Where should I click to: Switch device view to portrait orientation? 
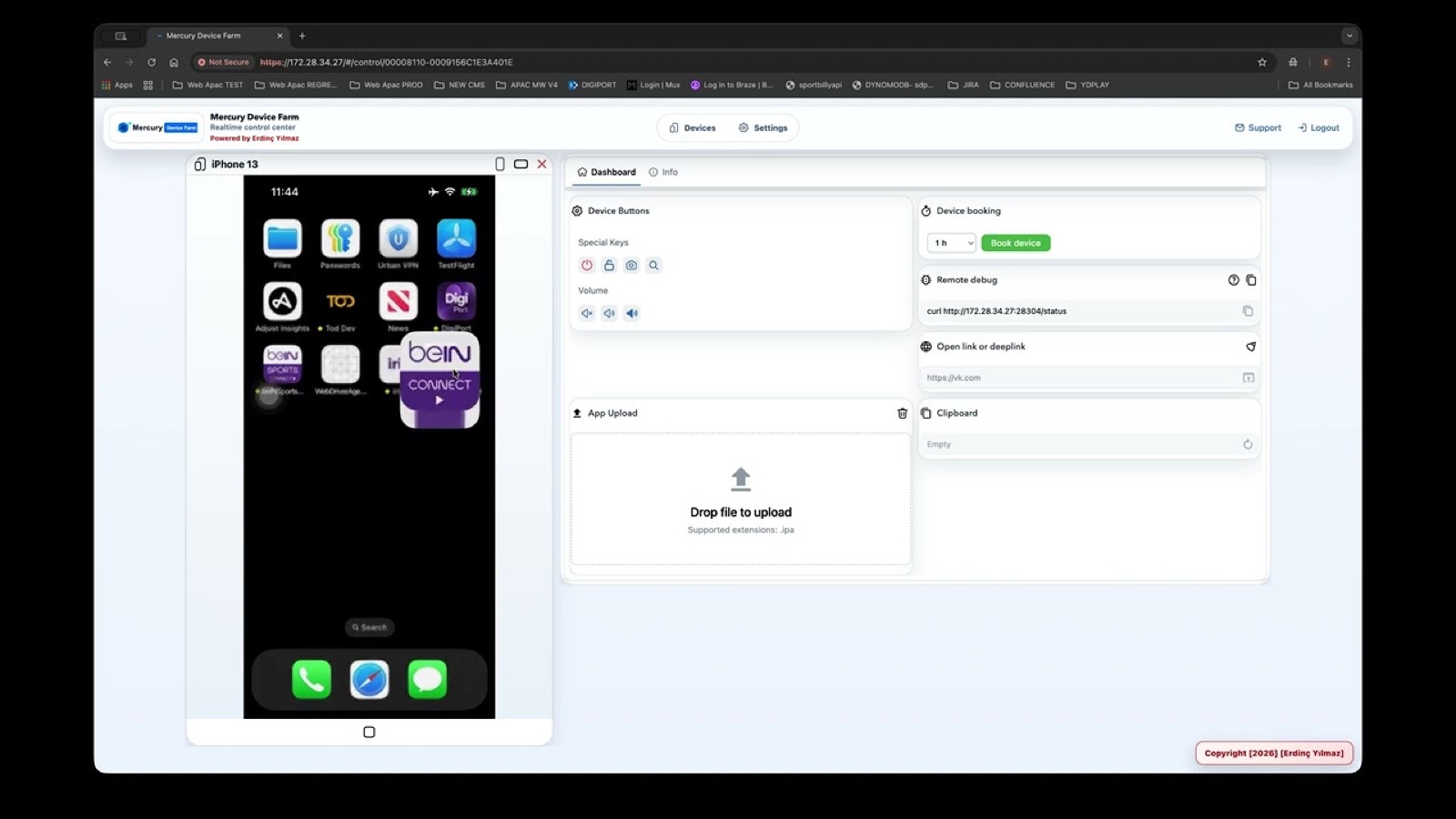click(x=500, y=164)
